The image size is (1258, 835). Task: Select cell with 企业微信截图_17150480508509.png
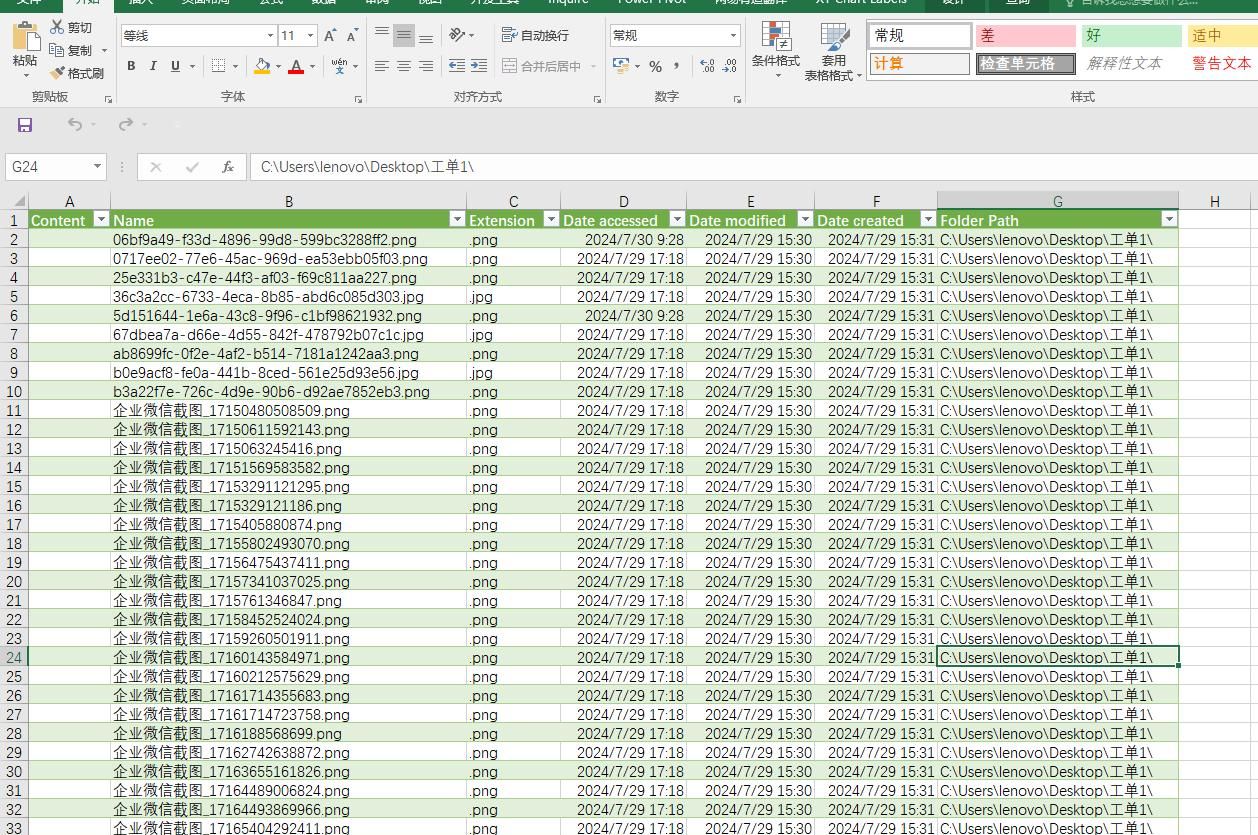point(231,411)
